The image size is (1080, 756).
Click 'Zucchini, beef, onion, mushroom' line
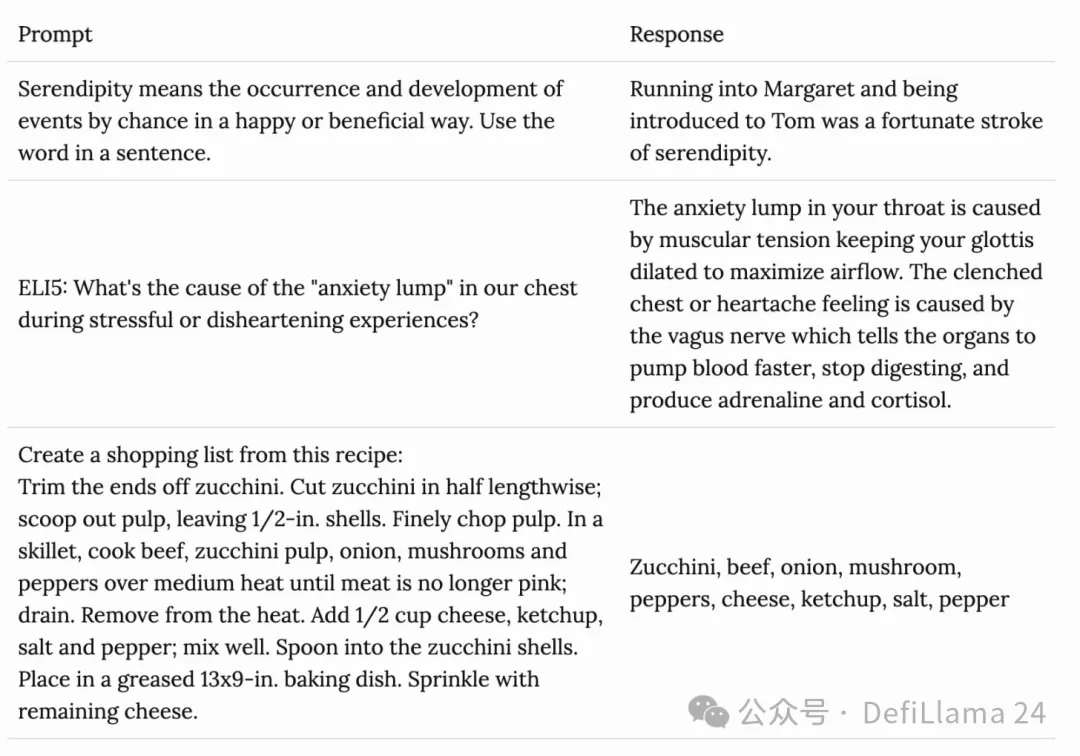click(796, 567)
